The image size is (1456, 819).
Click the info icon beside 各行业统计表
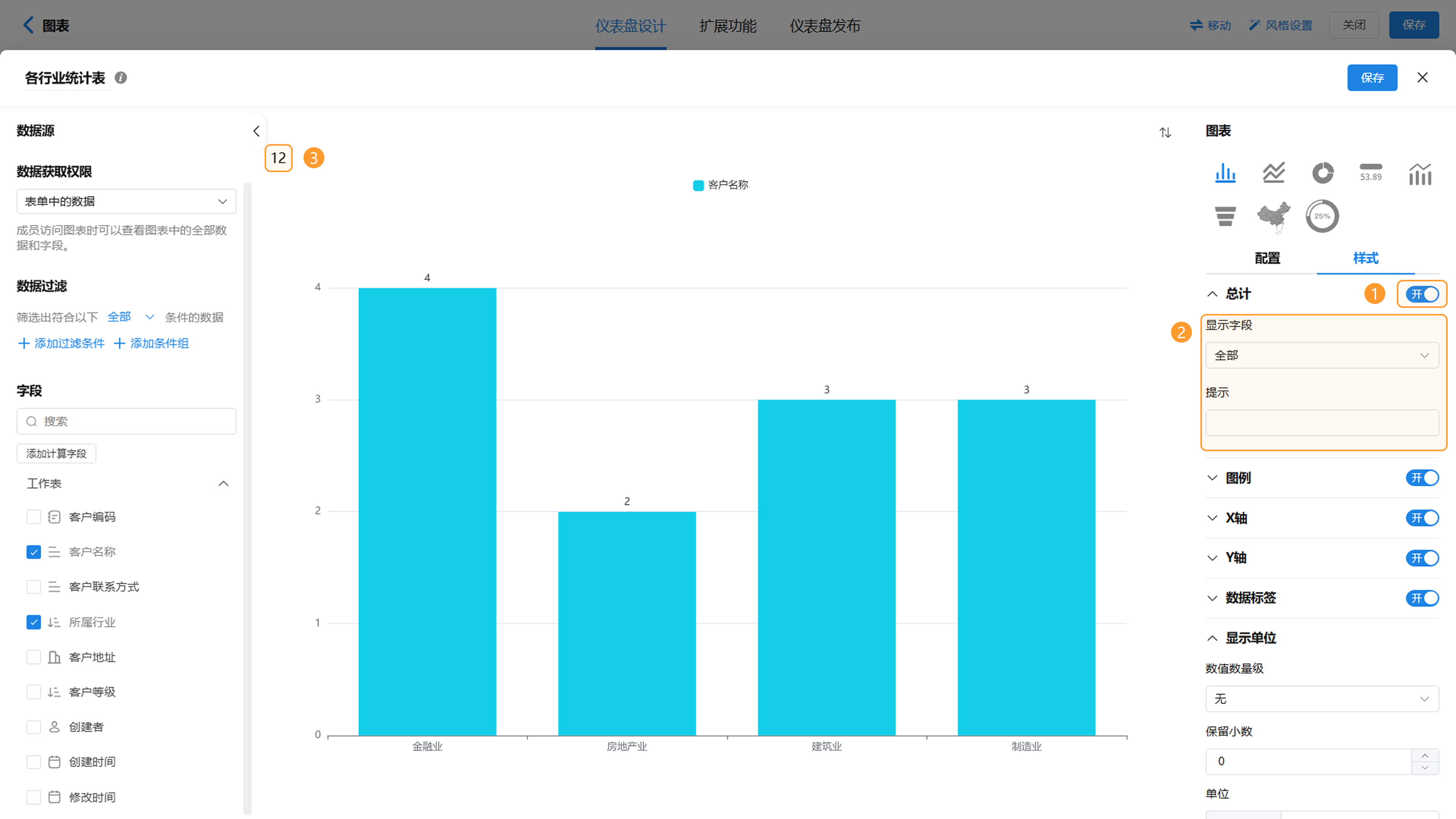[x=121, y=77]
